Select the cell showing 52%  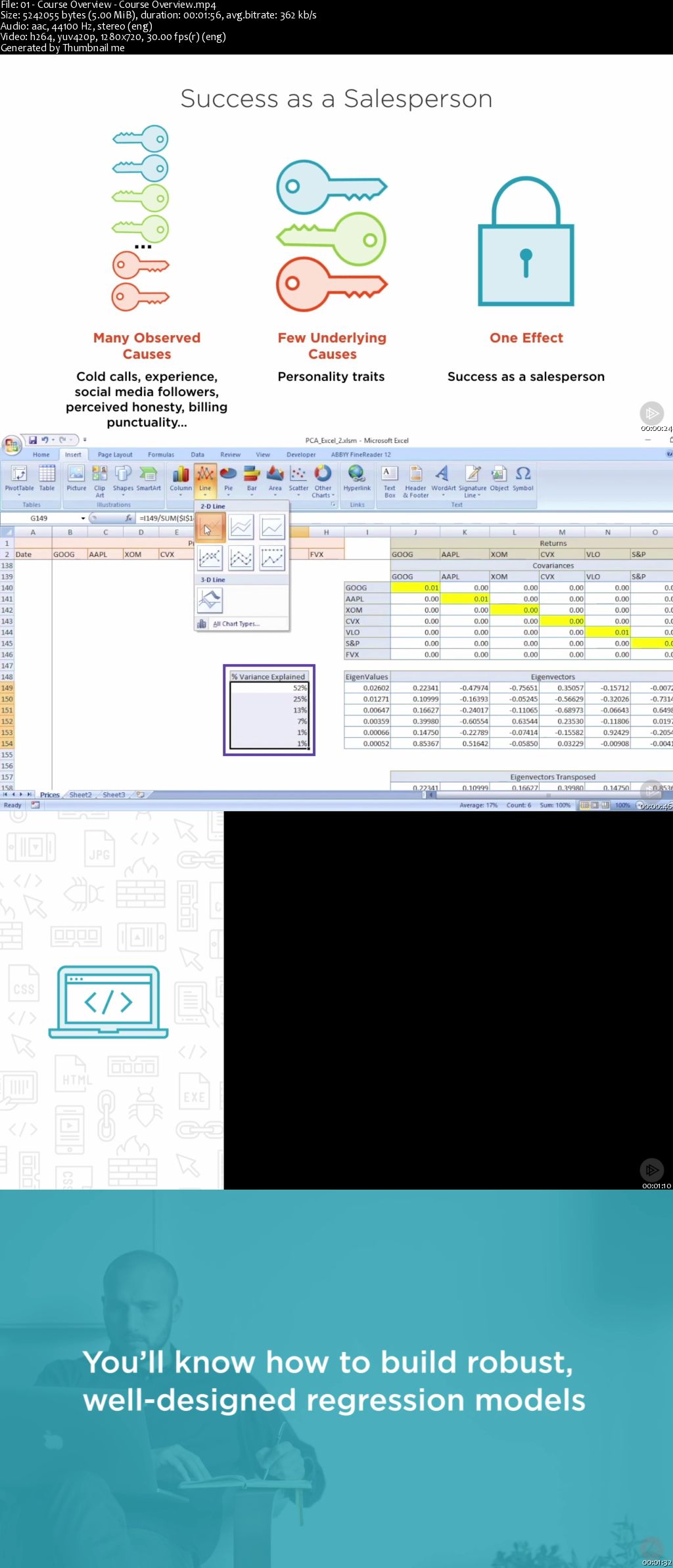tap(269, 688)
